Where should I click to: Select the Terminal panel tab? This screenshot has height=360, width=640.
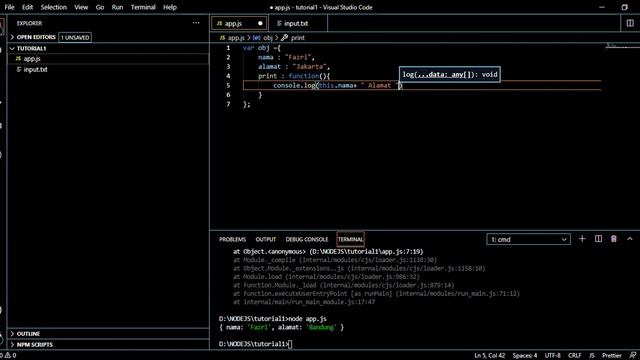pyautogui.click(x=350, y=239)
